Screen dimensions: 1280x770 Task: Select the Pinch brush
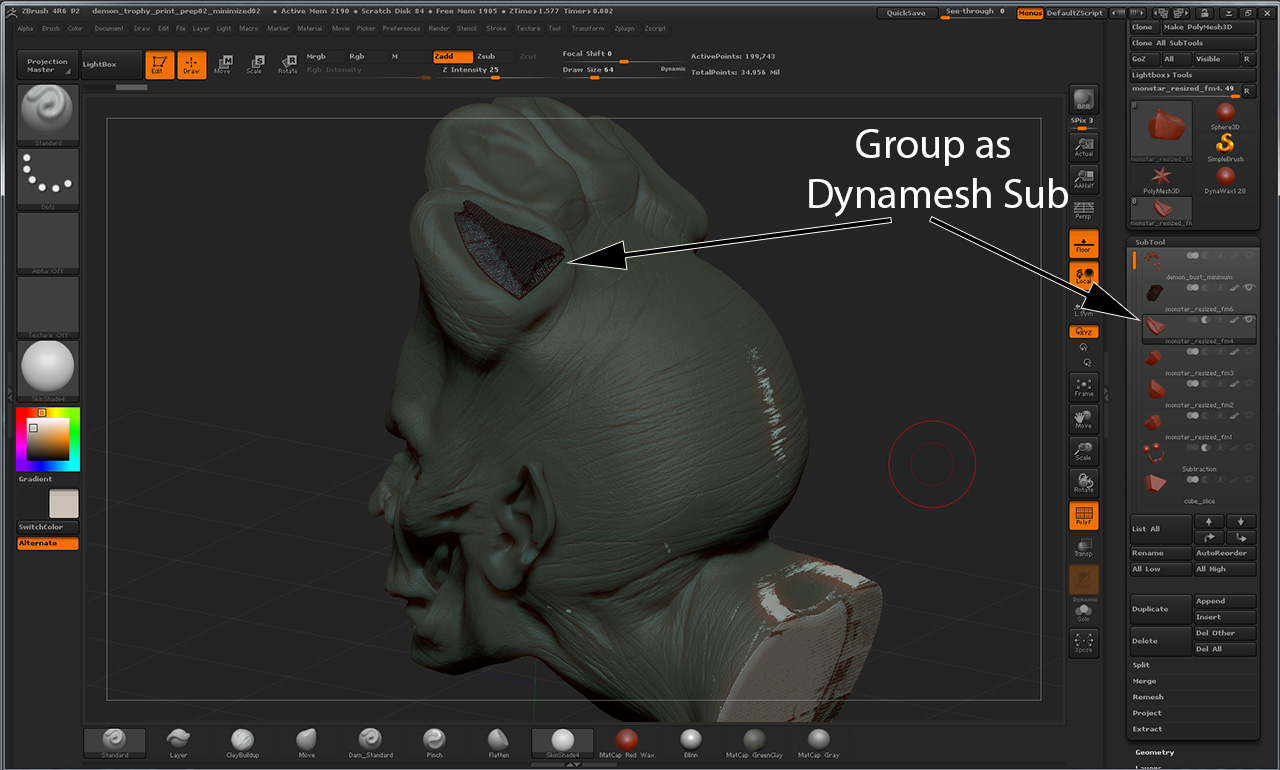[x=434, y=743]
